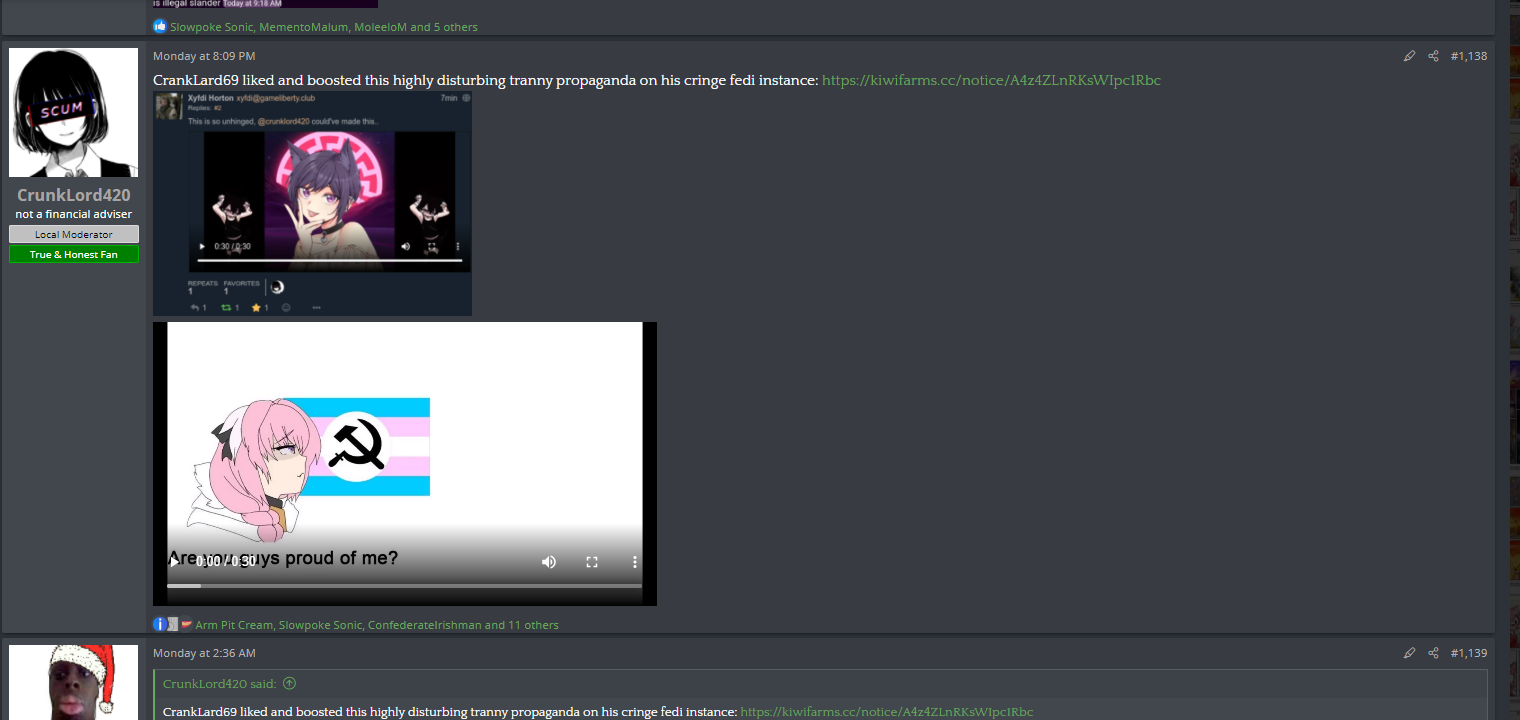This screenshot has height=720, width=1520.
Task: Open the large video's three-dot options menu
Action: (x=634, y=562)
